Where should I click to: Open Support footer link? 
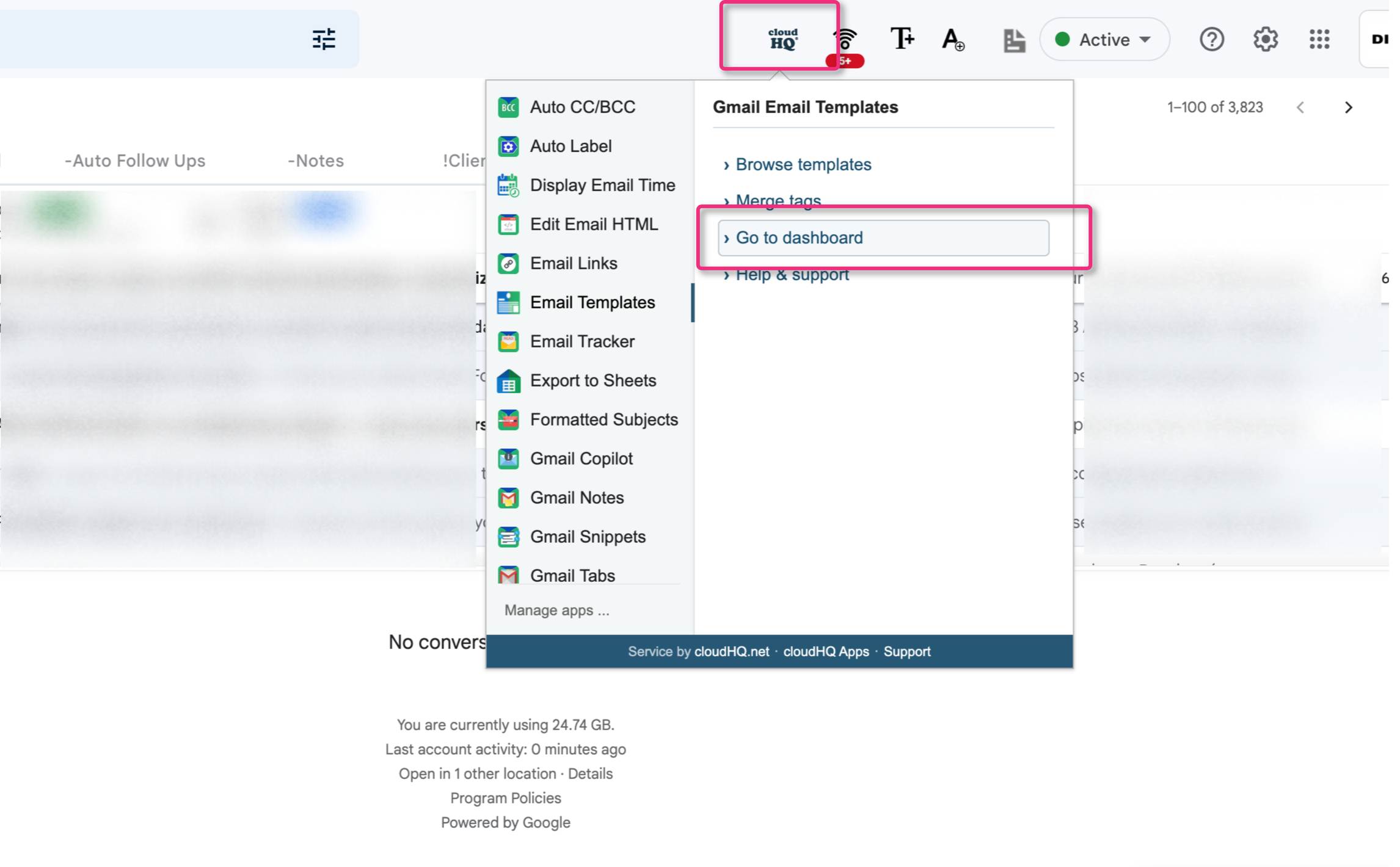906,651
